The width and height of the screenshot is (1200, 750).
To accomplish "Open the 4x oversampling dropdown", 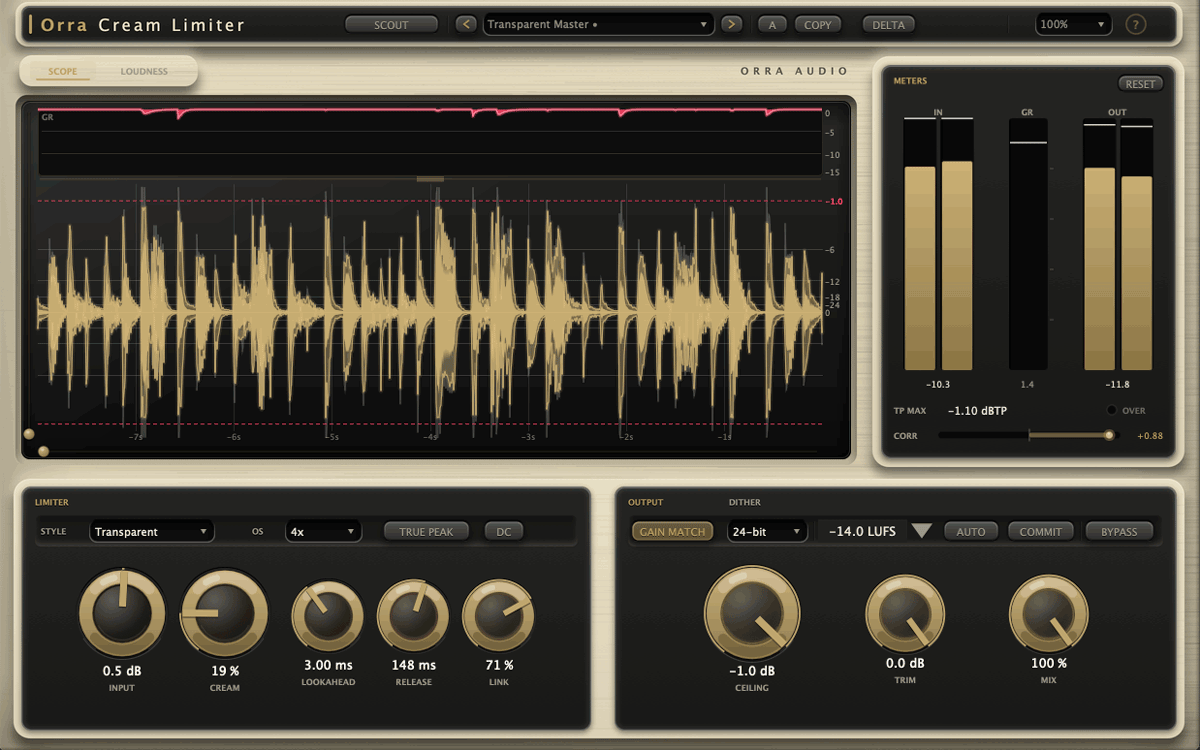I will 324,531.
